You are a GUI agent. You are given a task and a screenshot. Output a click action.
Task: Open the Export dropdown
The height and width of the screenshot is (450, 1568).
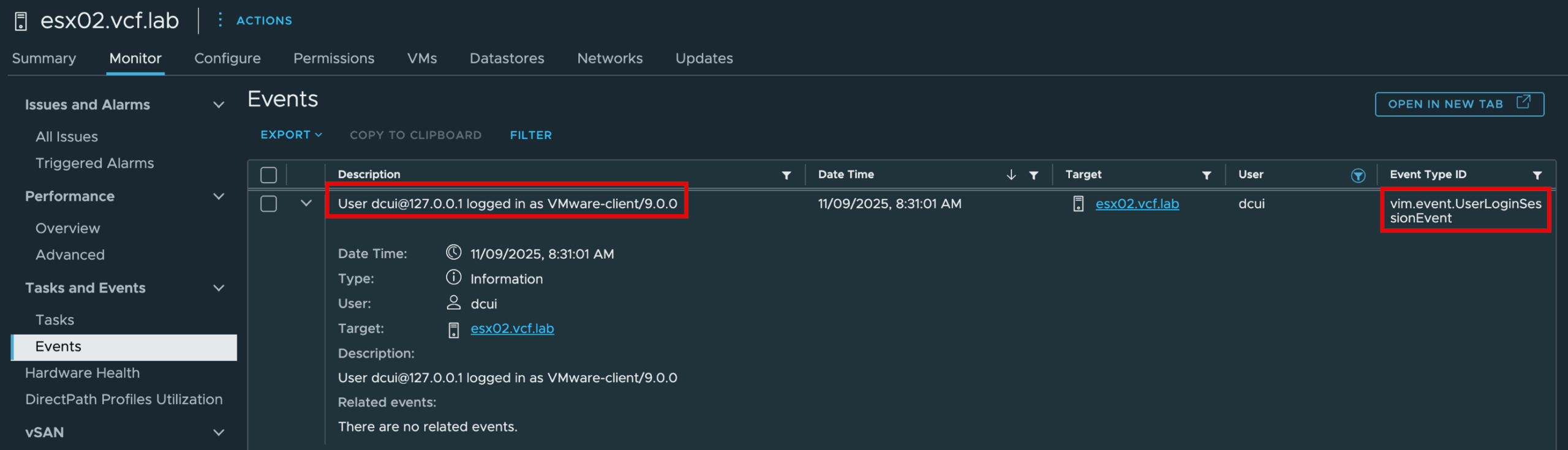click(291, 135)
